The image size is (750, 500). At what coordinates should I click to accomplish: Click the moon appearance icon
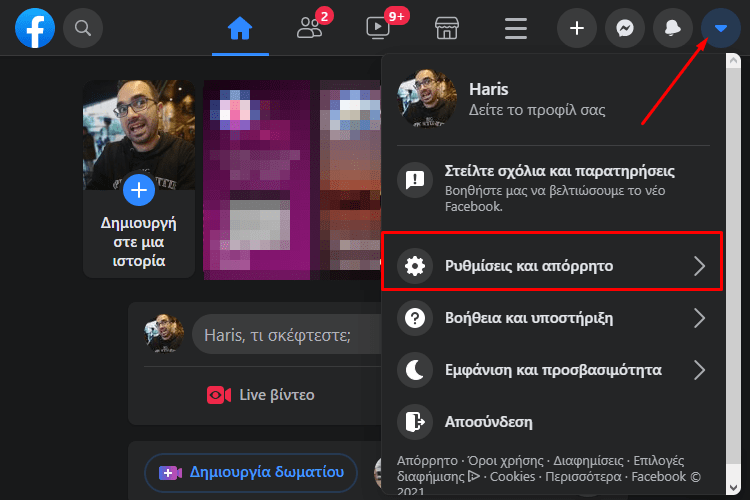[x=415, y=370]
